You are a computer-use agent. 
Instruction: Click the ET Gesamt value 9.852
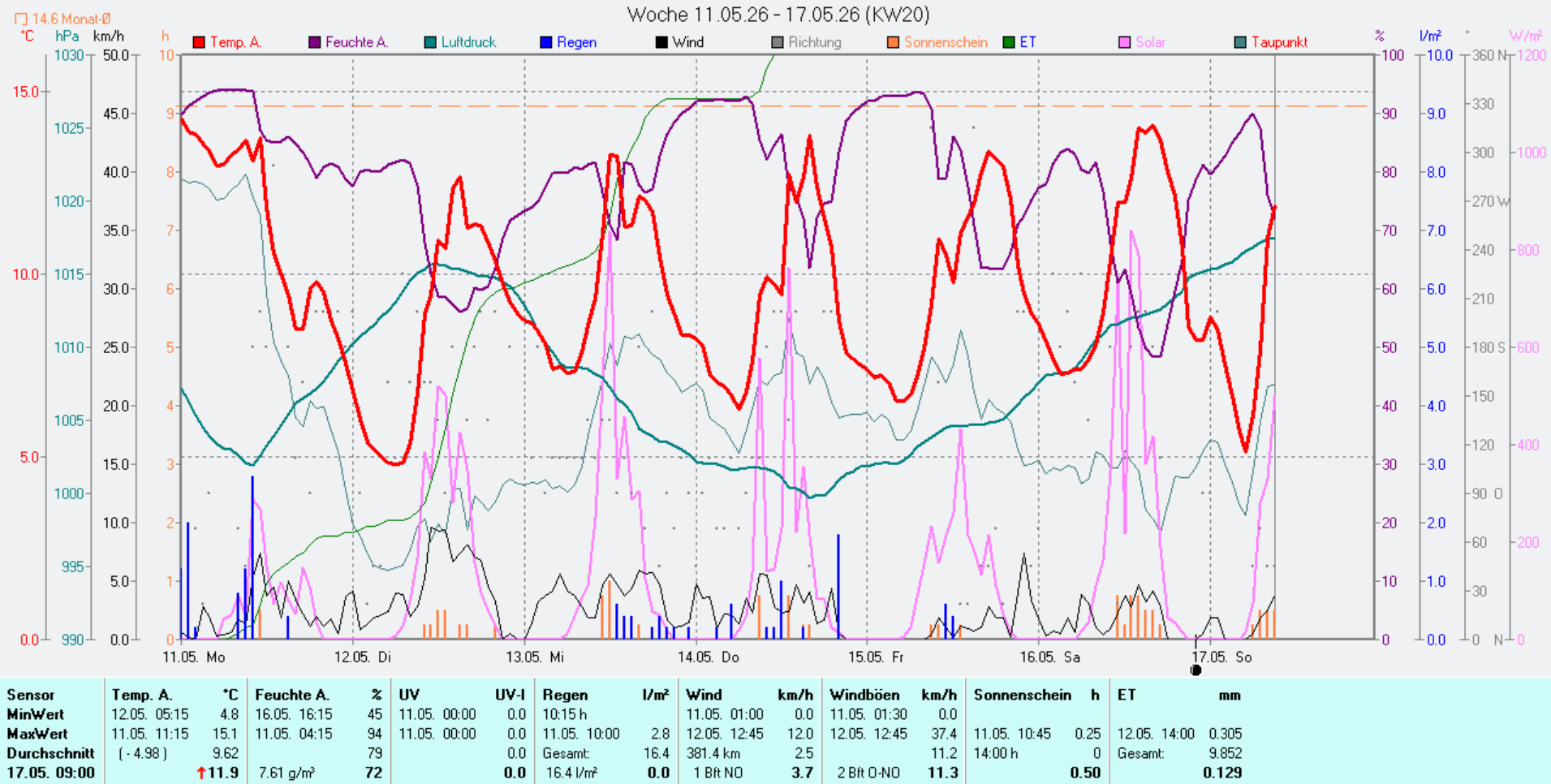[x=1226, y=753]
